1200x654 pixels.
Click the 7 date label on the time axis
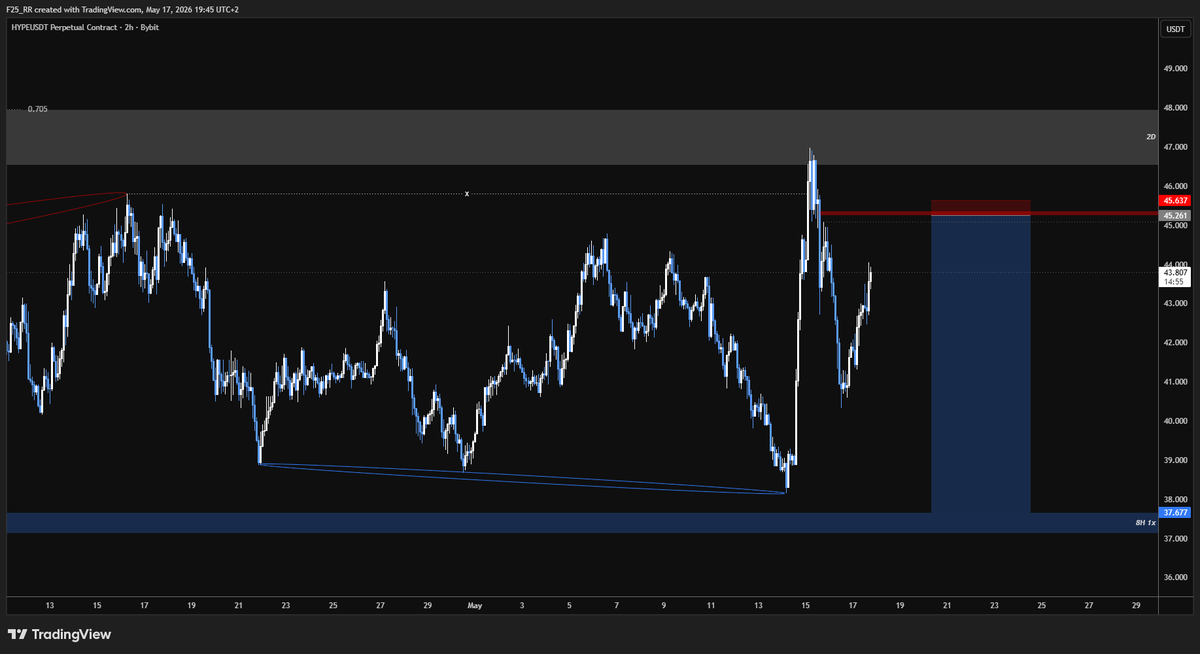pyautogui.click(x=617, y=605)
